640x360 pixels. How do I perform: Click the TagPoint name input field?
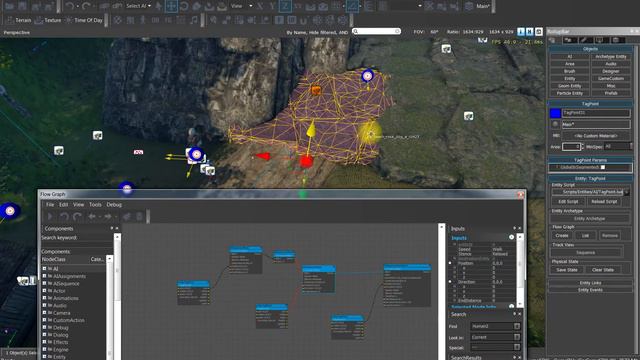pos(596,113)
